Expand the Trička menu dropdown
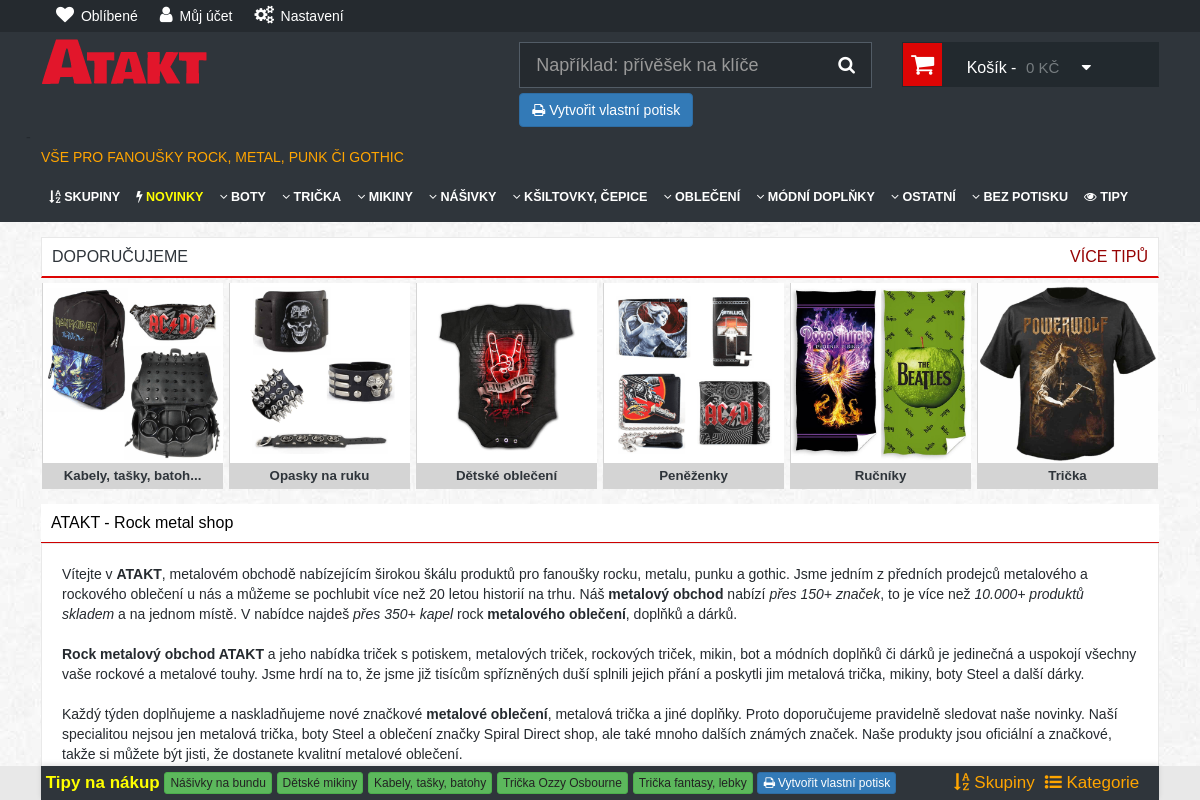 [x=311, y=197]
